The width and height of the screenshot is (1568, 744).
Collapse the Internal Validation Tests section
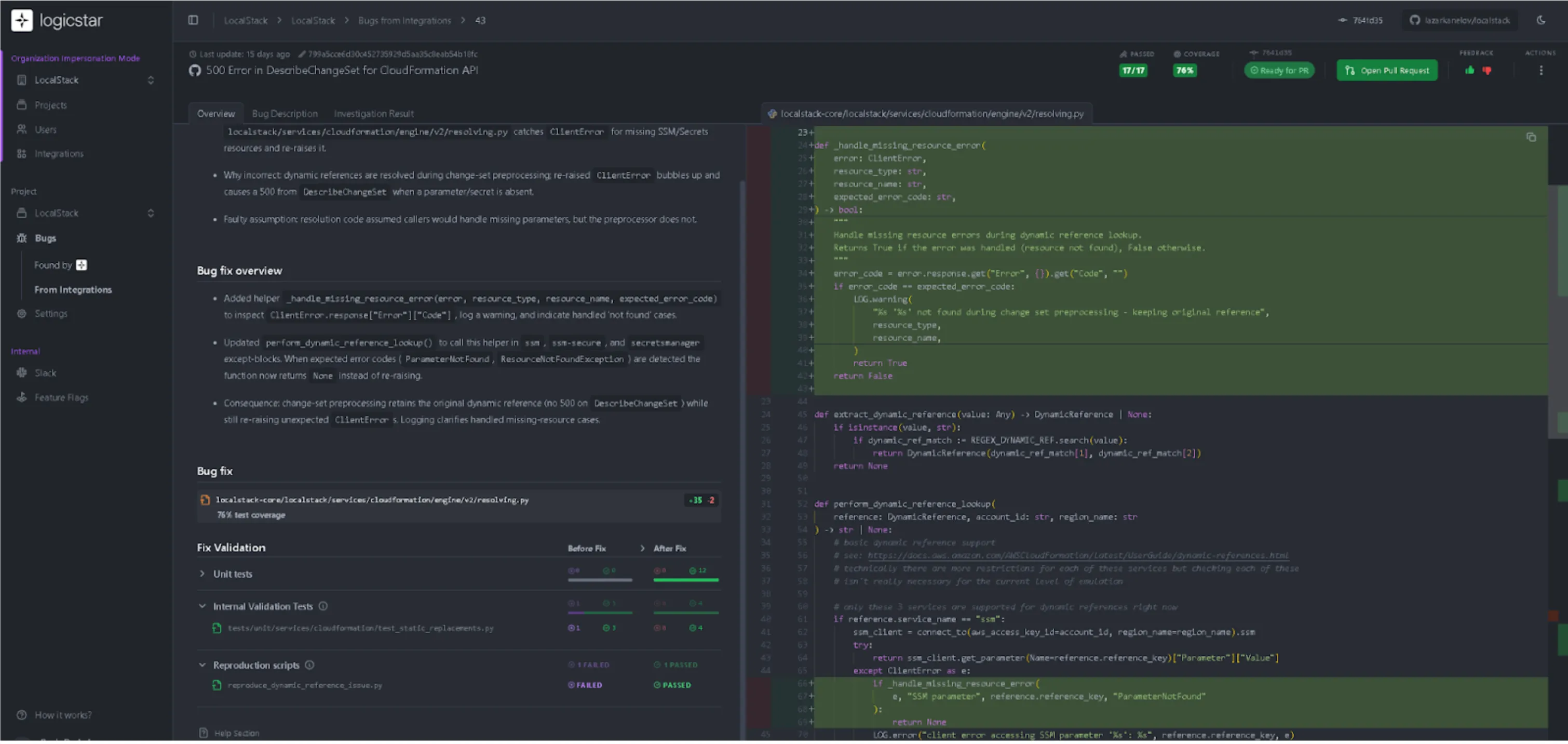pyautogui.click(x=202, y=606)
